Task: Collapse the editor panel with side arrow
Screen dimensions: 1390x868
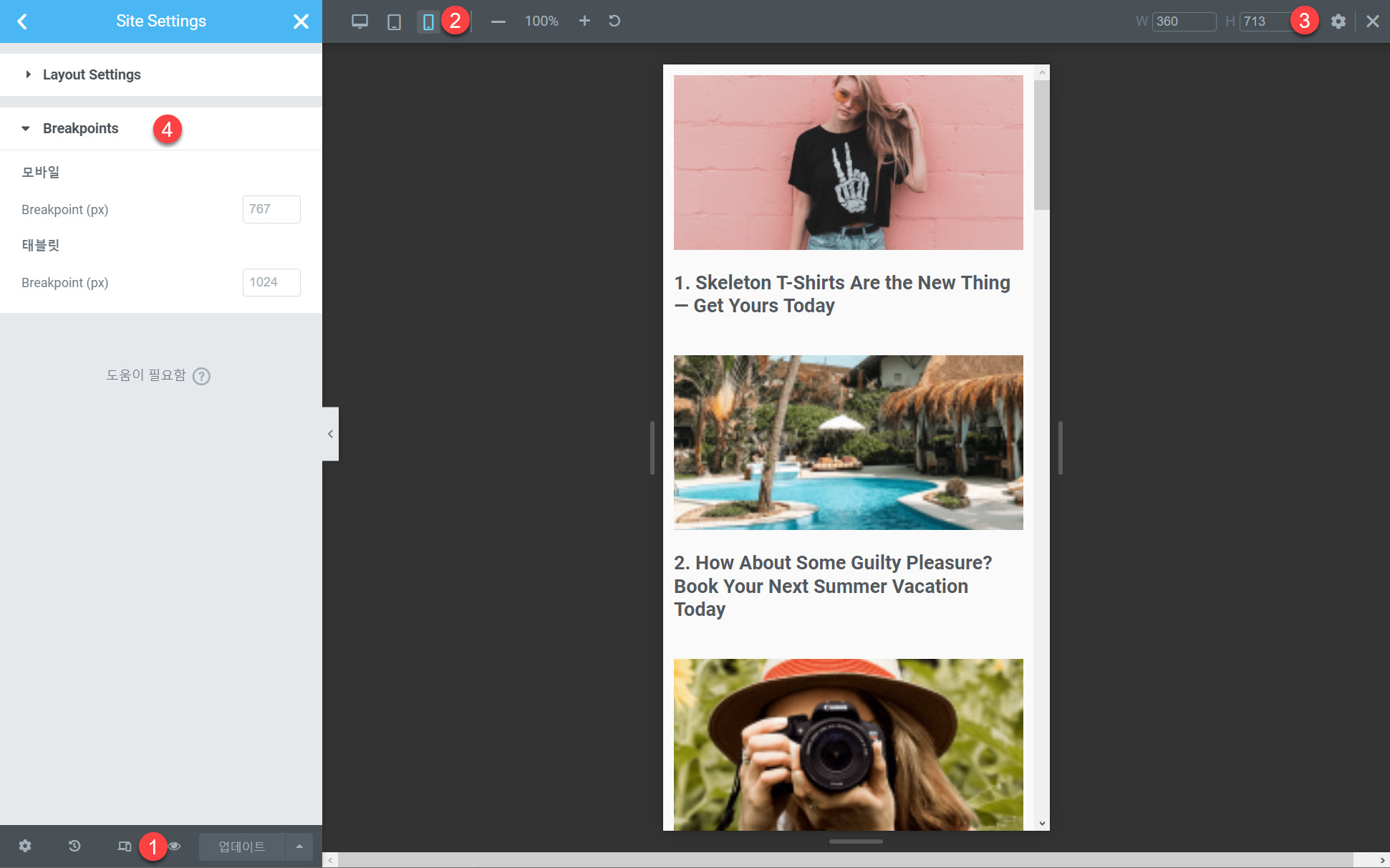Action: (330, 434)
